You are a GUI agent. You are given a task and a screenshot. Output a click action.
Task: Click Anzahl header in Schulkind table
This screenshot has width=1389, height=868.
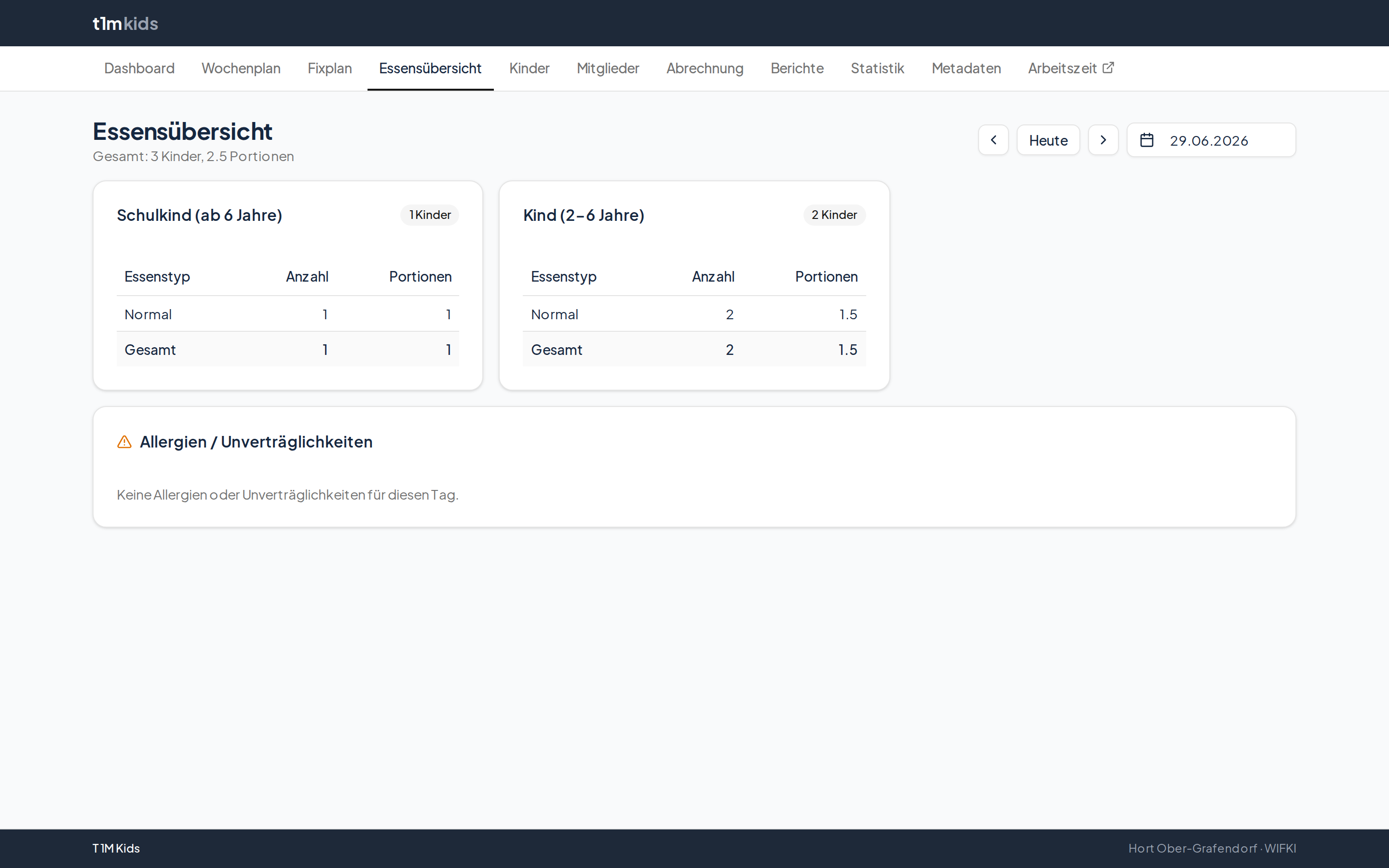click(x=307, y=277)
